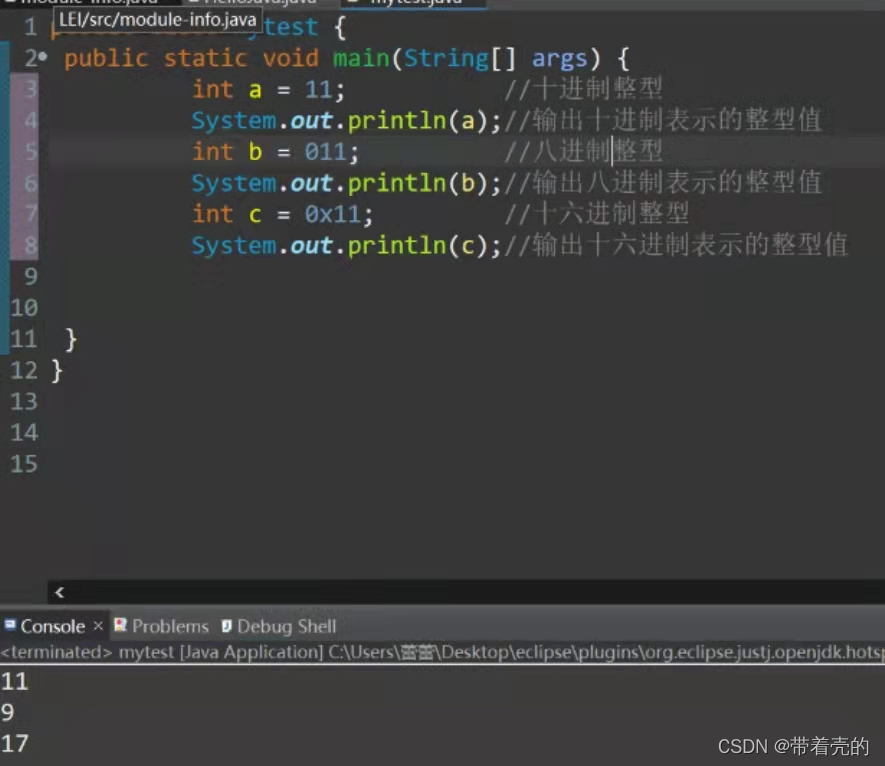Viewport: 885px width, 766px height.
Task: Close the Console view tab
Action: [98, 625]
